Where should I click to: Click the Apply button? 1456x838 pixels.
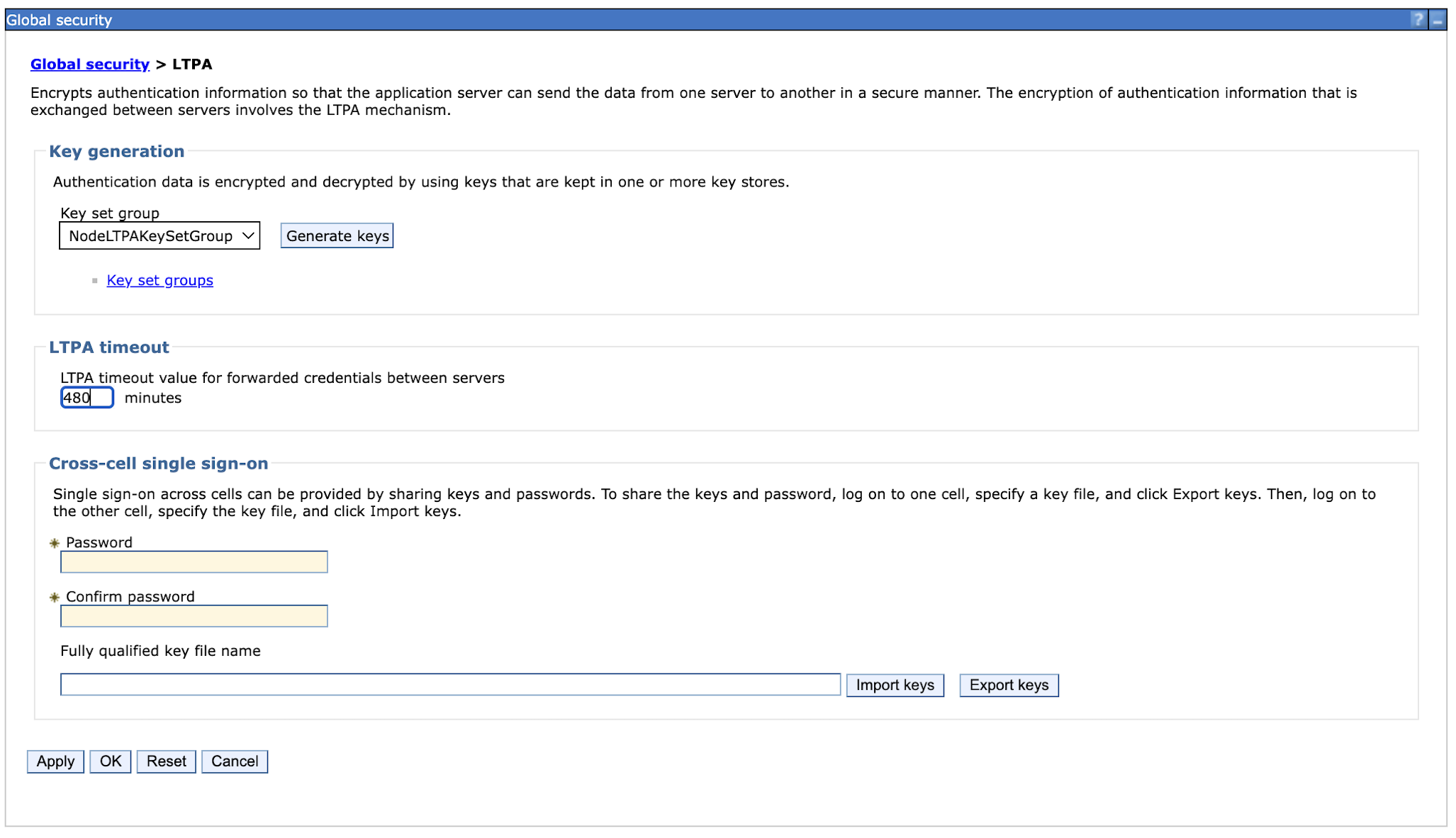pos(55,761)
